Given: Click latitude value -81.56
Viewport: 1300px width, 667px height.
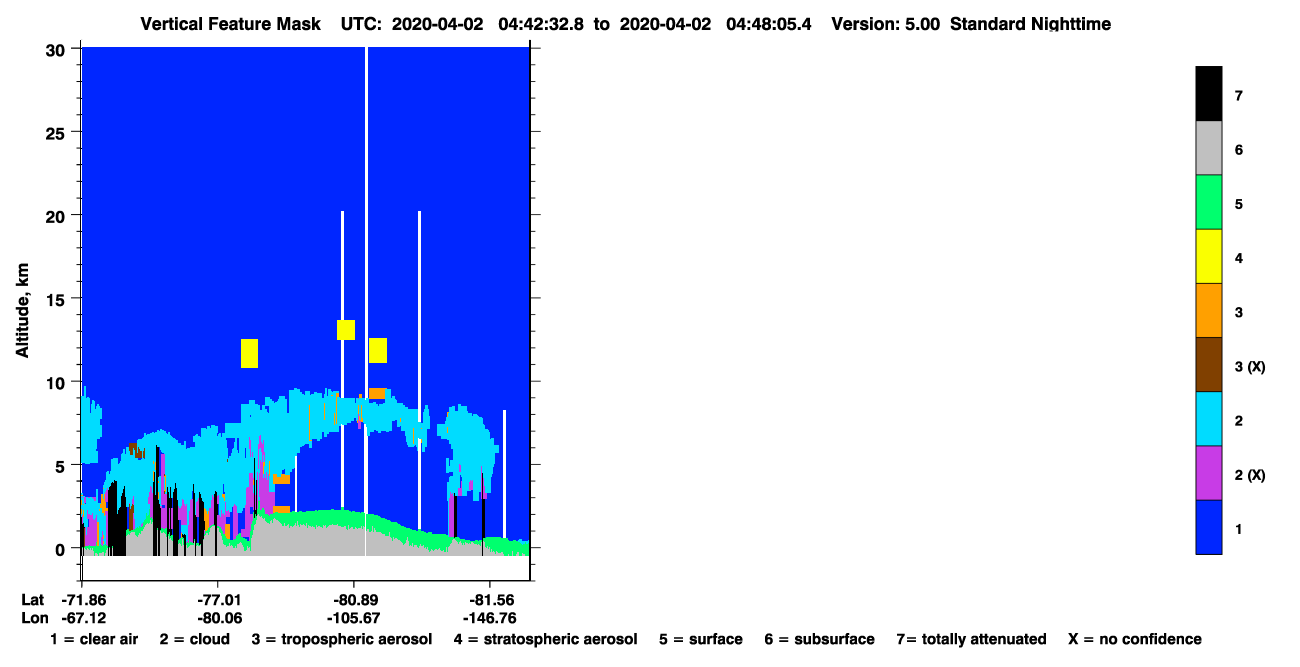Looking at the screenshot, I should 489,599.
